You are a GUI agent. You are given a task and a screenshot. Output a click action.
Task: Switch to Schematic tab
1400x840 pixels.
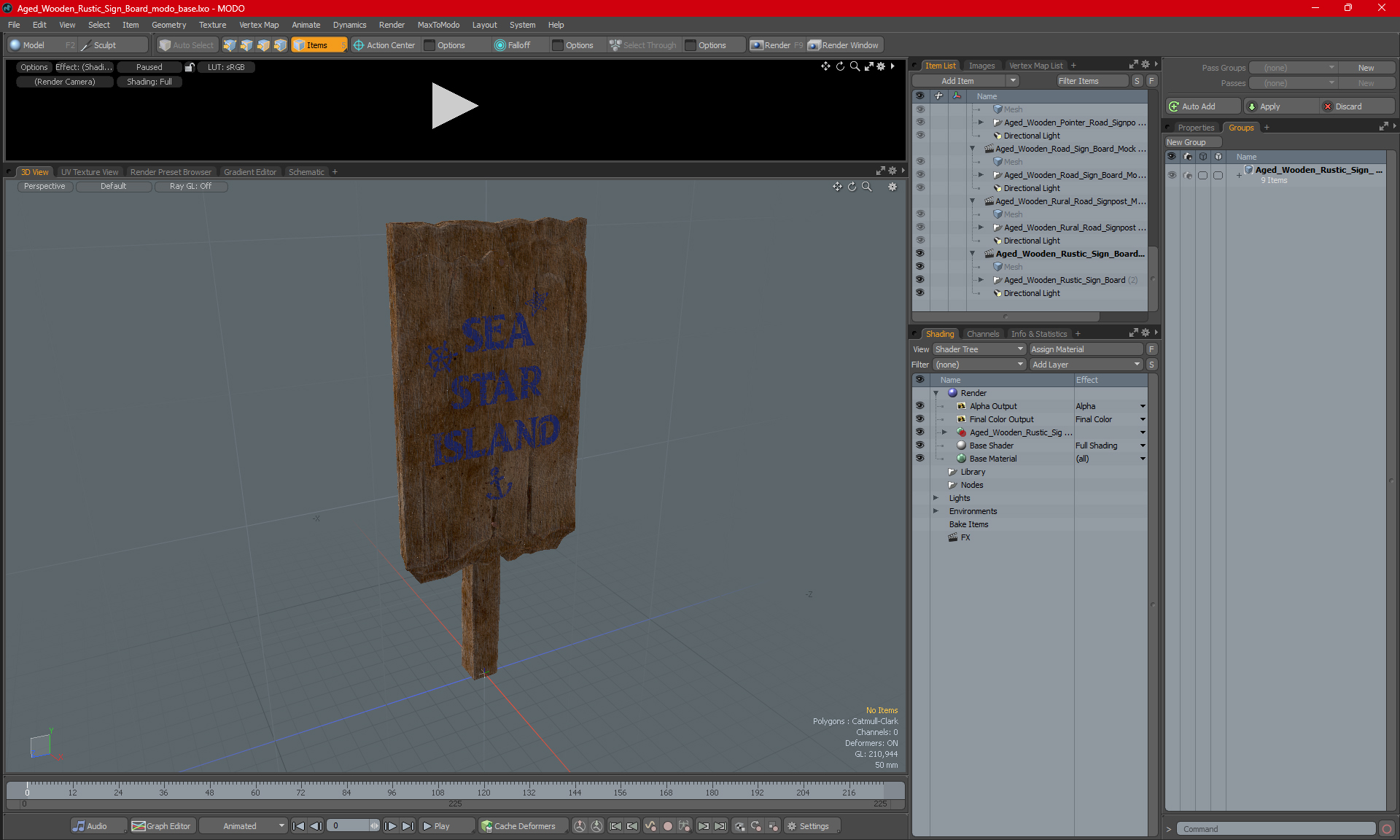pyautogui.click(x=306, y=172)
